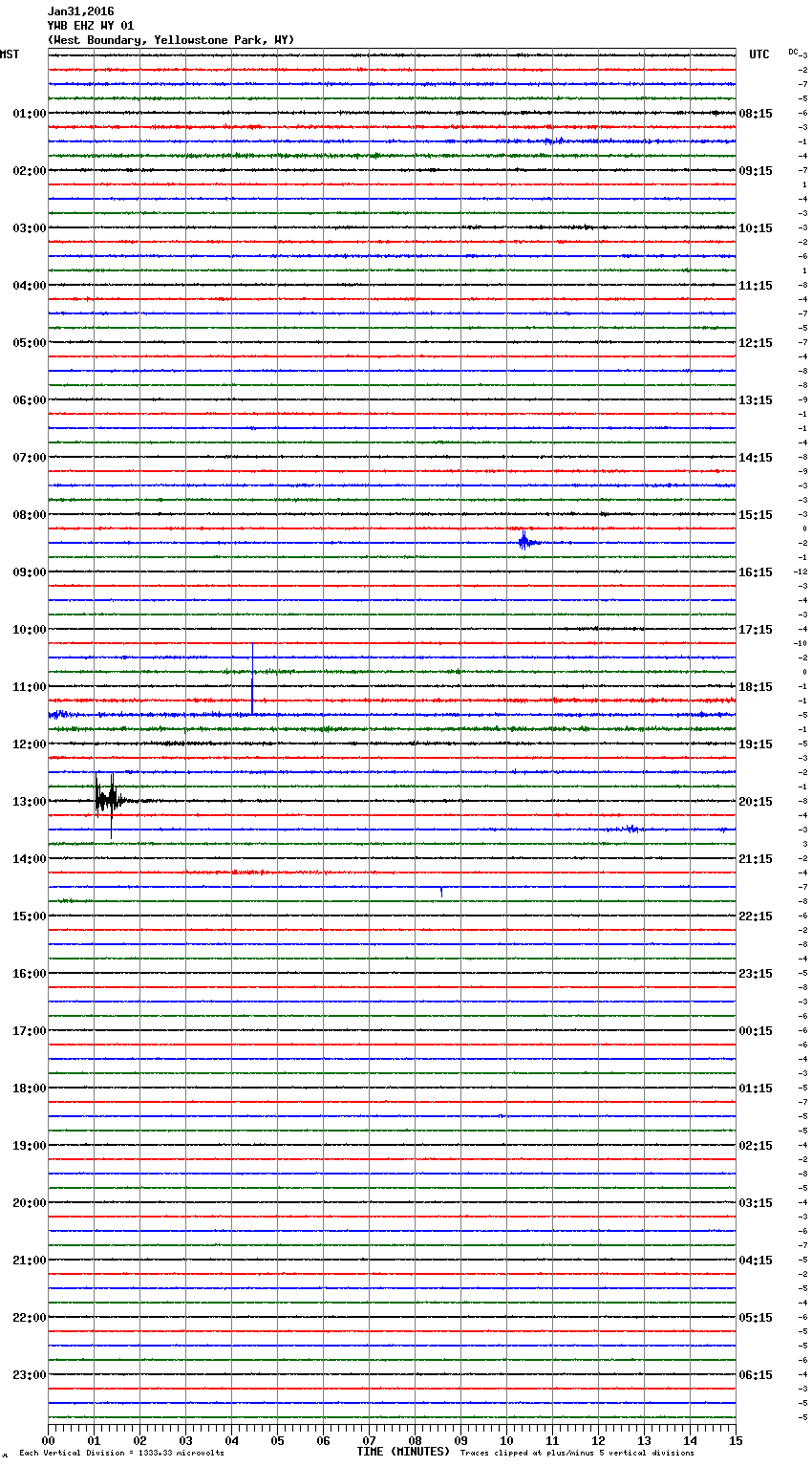This screenshot has width=812, height=1466.
Task: Click the UTC timezone label
Action: 759,54
